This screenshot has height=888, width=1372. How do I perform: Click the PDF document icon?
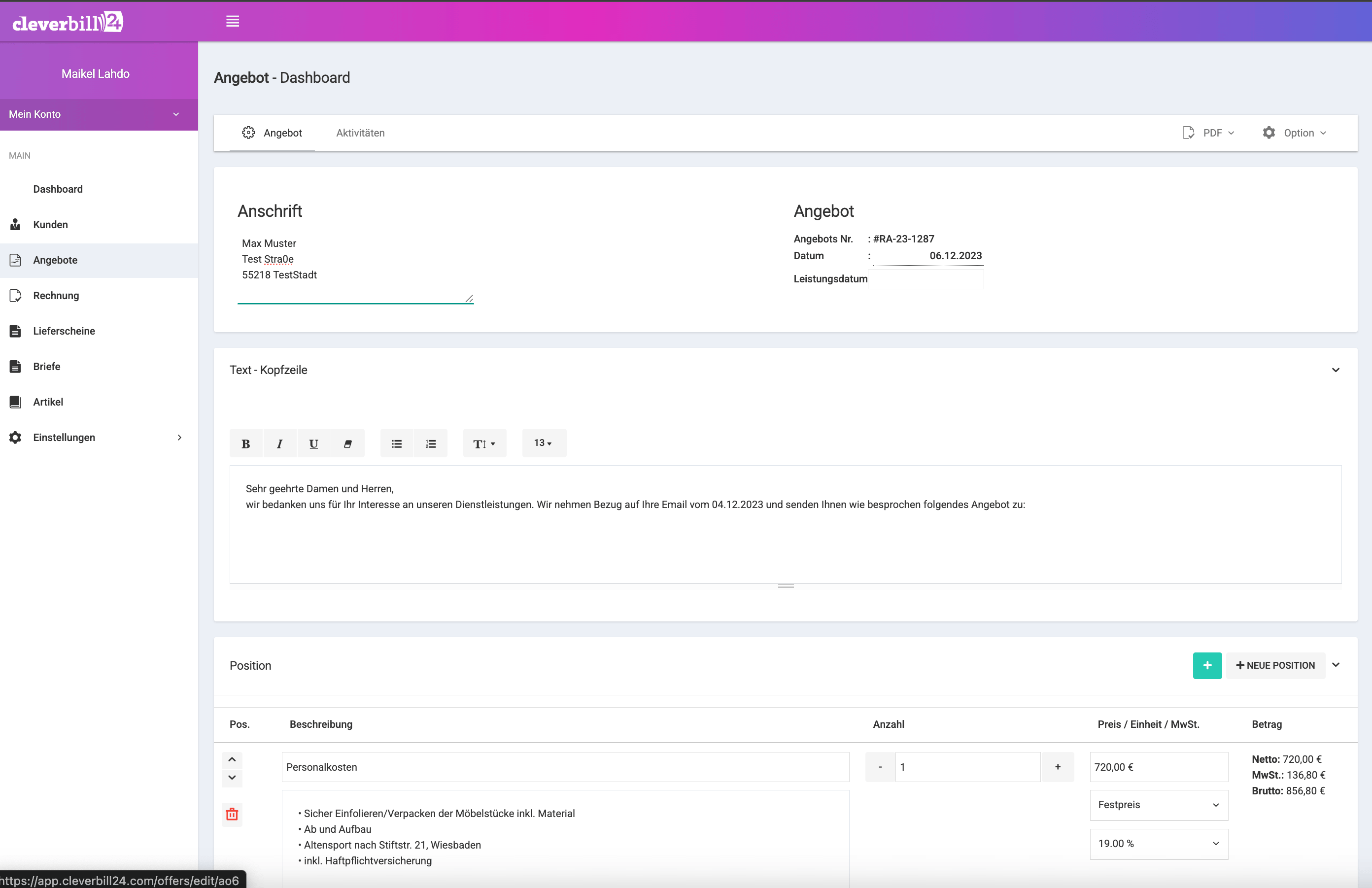pos(1188,133)
